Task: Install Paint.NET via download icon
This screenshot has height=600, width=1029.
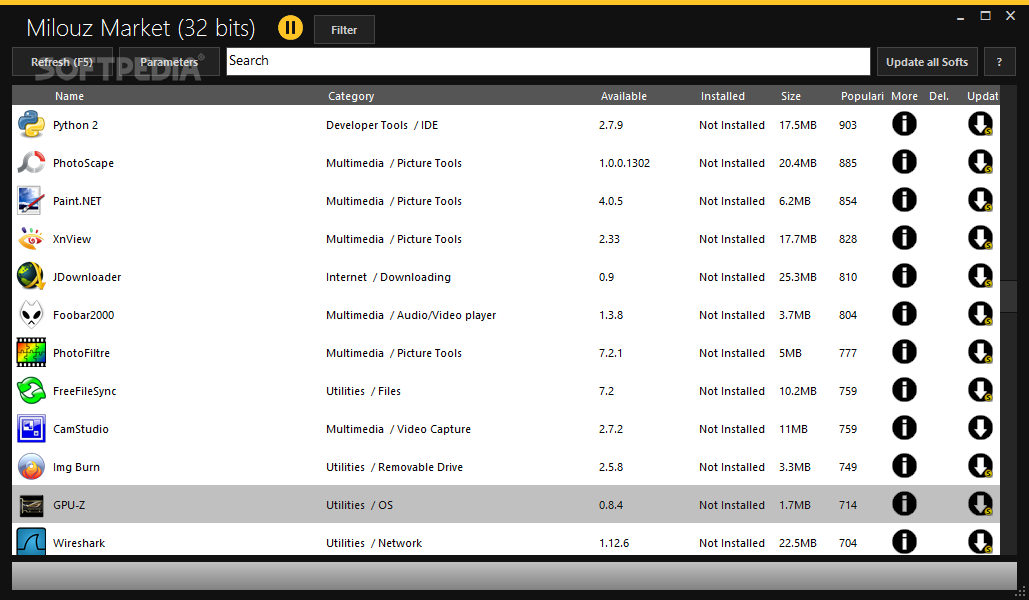Action: coord(980,200)
